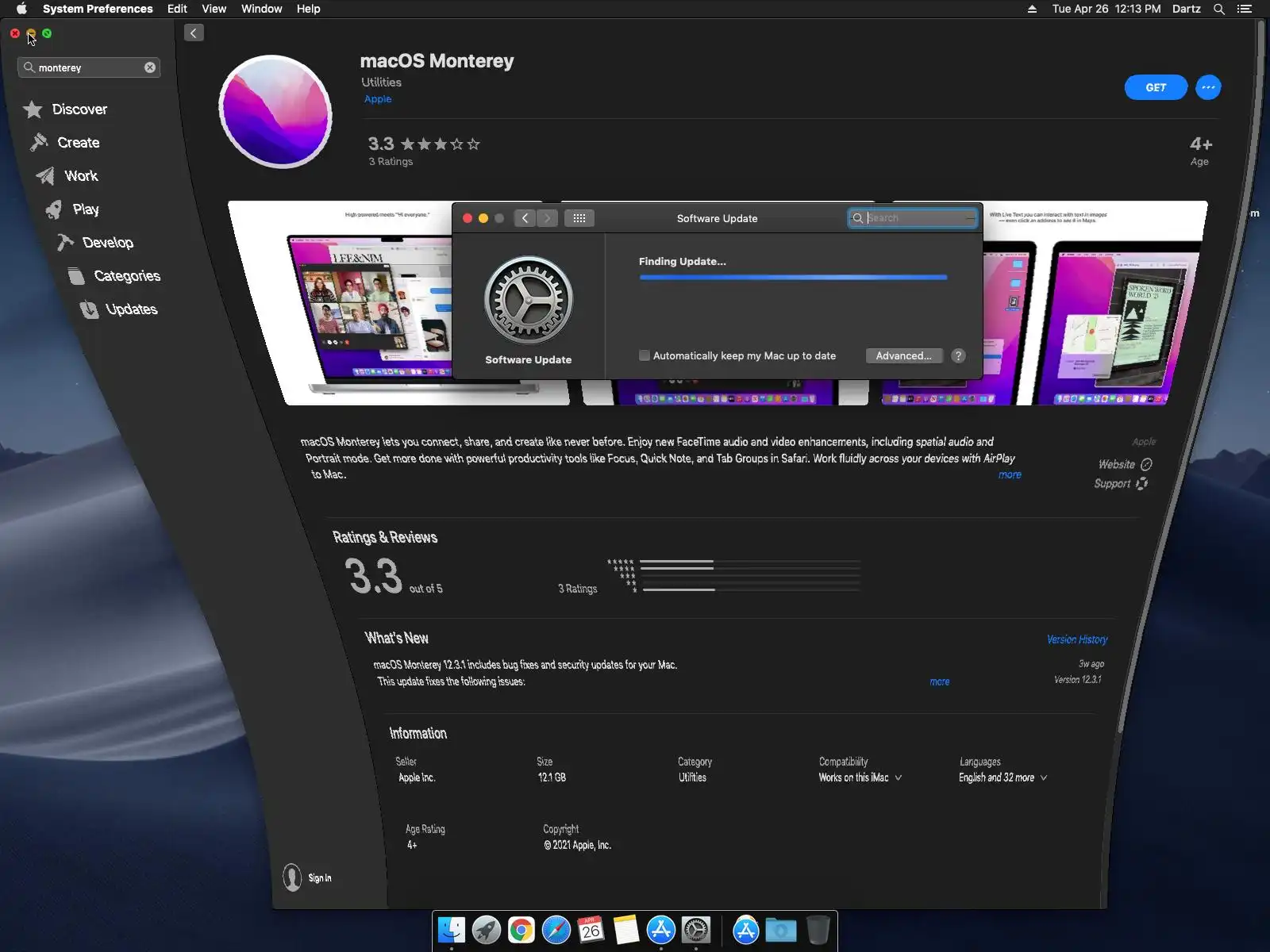This screenshot has width=1270, height=952.
Task: Open Safari from the Dock
Action: tap(556, 930)
